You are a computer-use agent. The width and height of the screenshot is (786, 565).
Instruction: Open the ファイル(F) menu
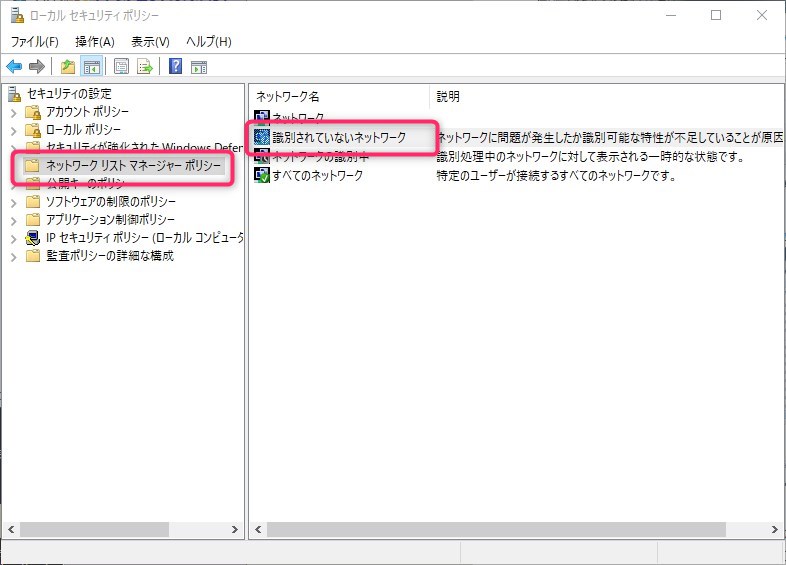coord(35,42)
